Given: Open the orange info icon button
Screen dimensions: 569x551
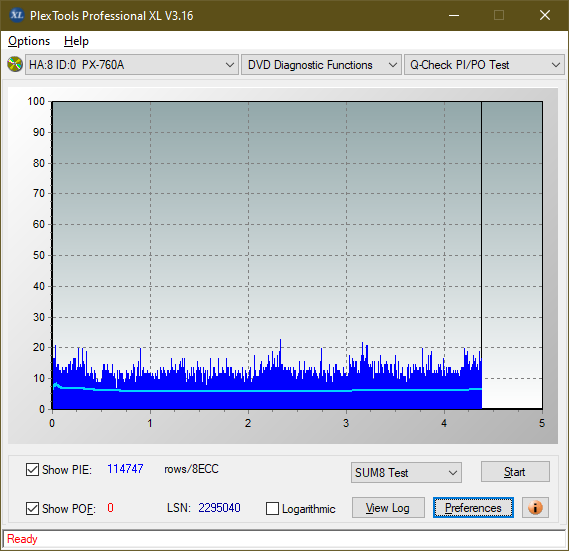Looking at the screenshot, I should point(535,507).
